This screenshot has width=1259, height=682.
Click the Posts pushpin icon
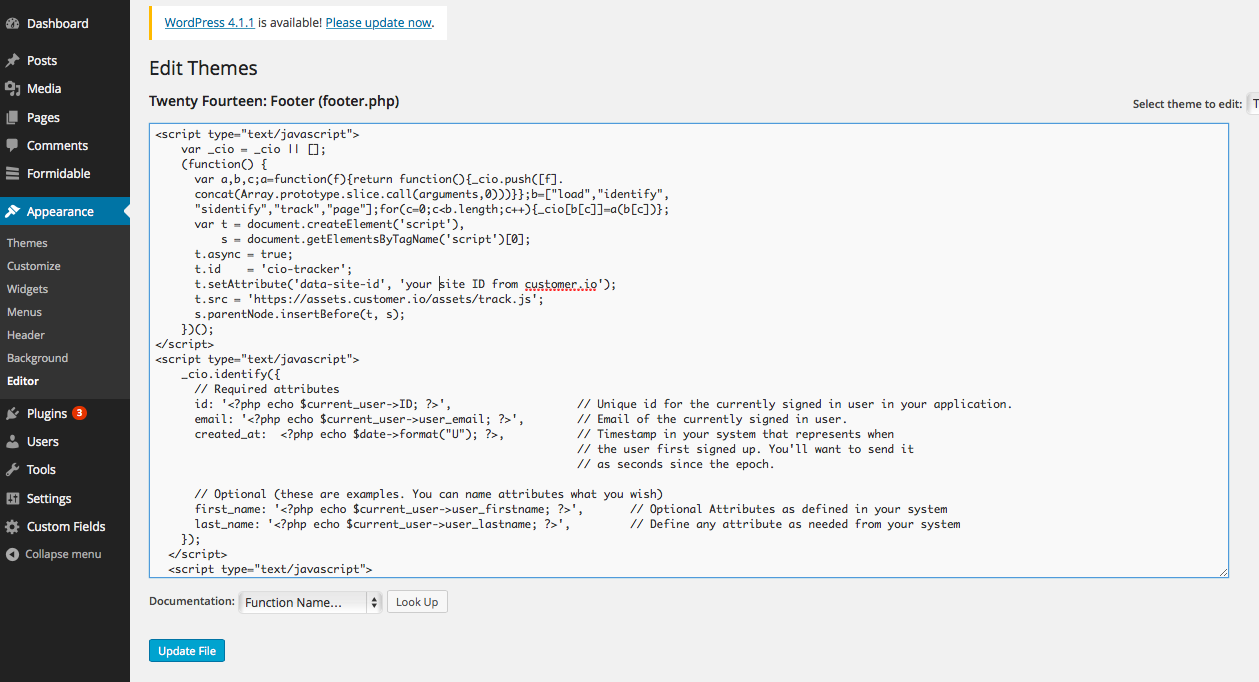point(13,61)
